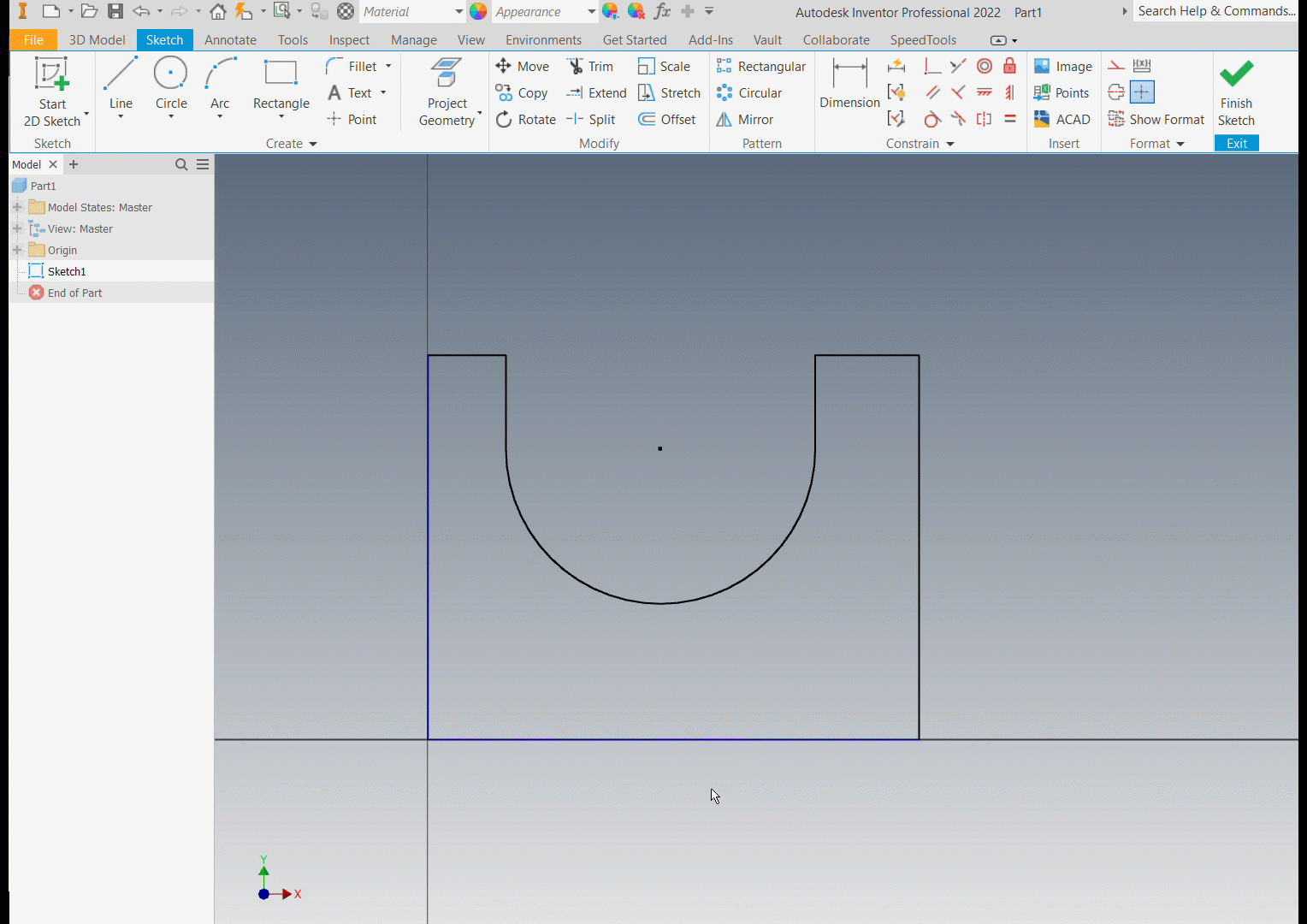1307x924 pixels.
Task: Use the Mirror pattern tool
Action: point(744,119)
